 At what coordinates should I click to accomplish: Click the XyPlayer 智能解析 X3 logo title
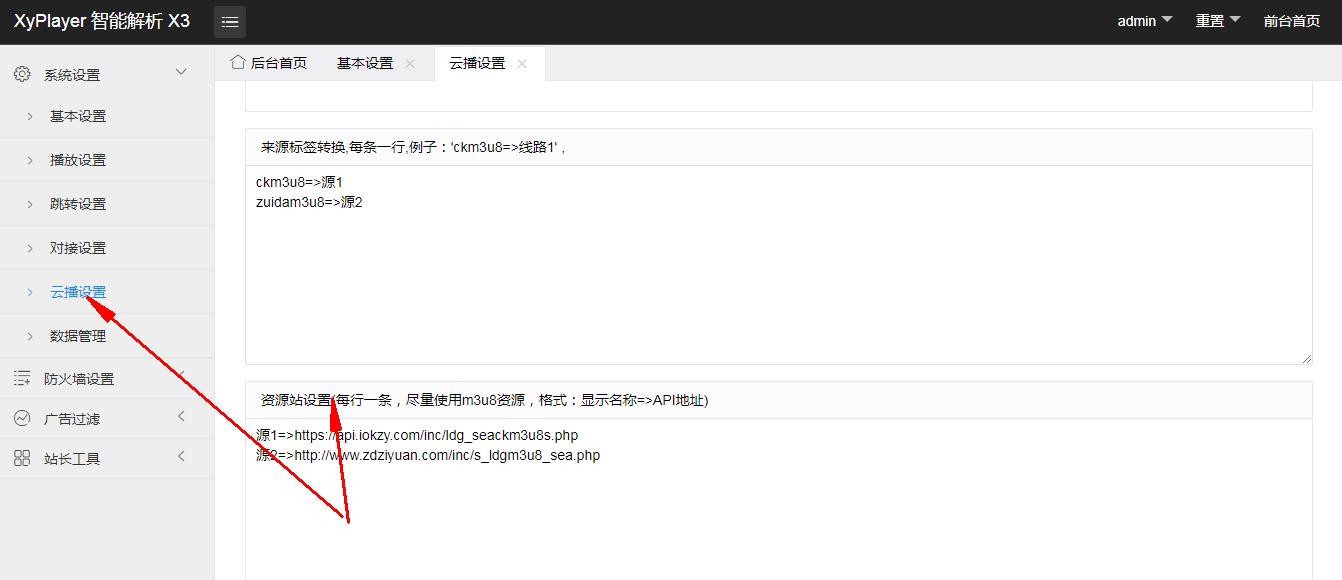(102, 21)
